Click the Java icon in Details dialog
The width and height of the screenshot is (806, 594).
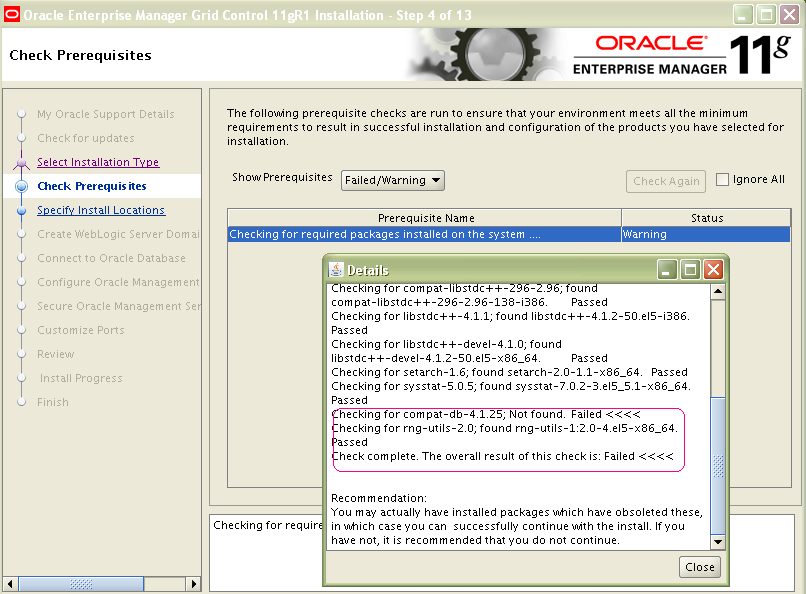(x=336, y=270)
